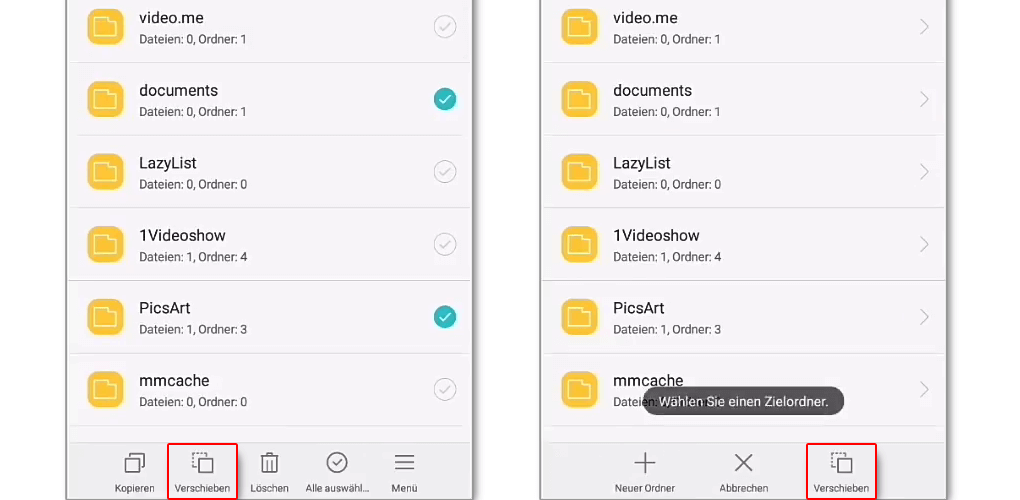Image resolution: width=1020 pixels, height=500 pixels.
Task: Tap Kopieren icon in left phone toolbar
Action: [x=135, y=463]
